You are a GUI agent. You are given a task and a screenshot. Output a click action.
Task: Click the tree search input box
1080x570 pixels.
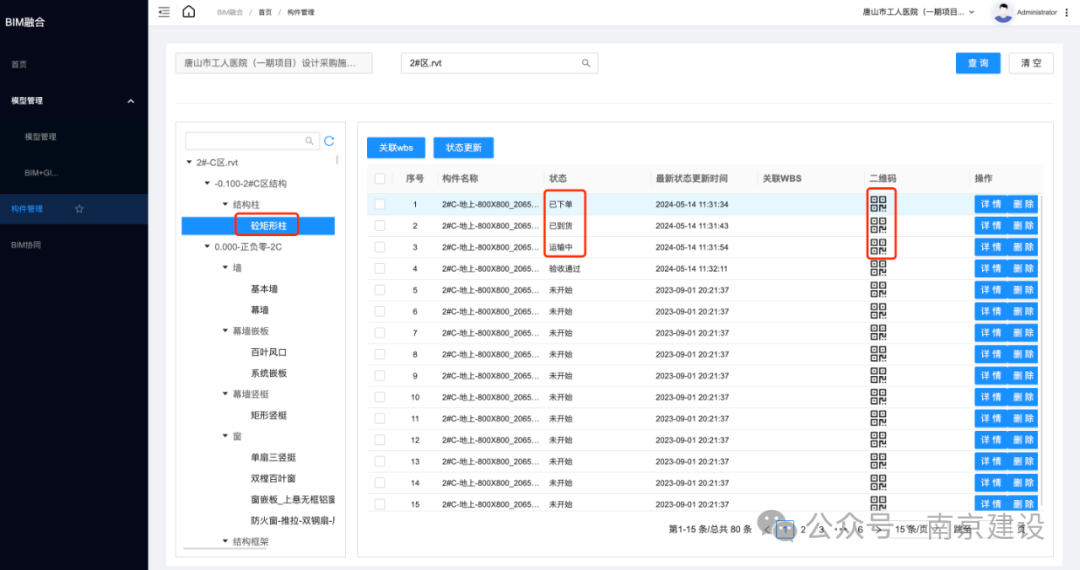(251, 141)
